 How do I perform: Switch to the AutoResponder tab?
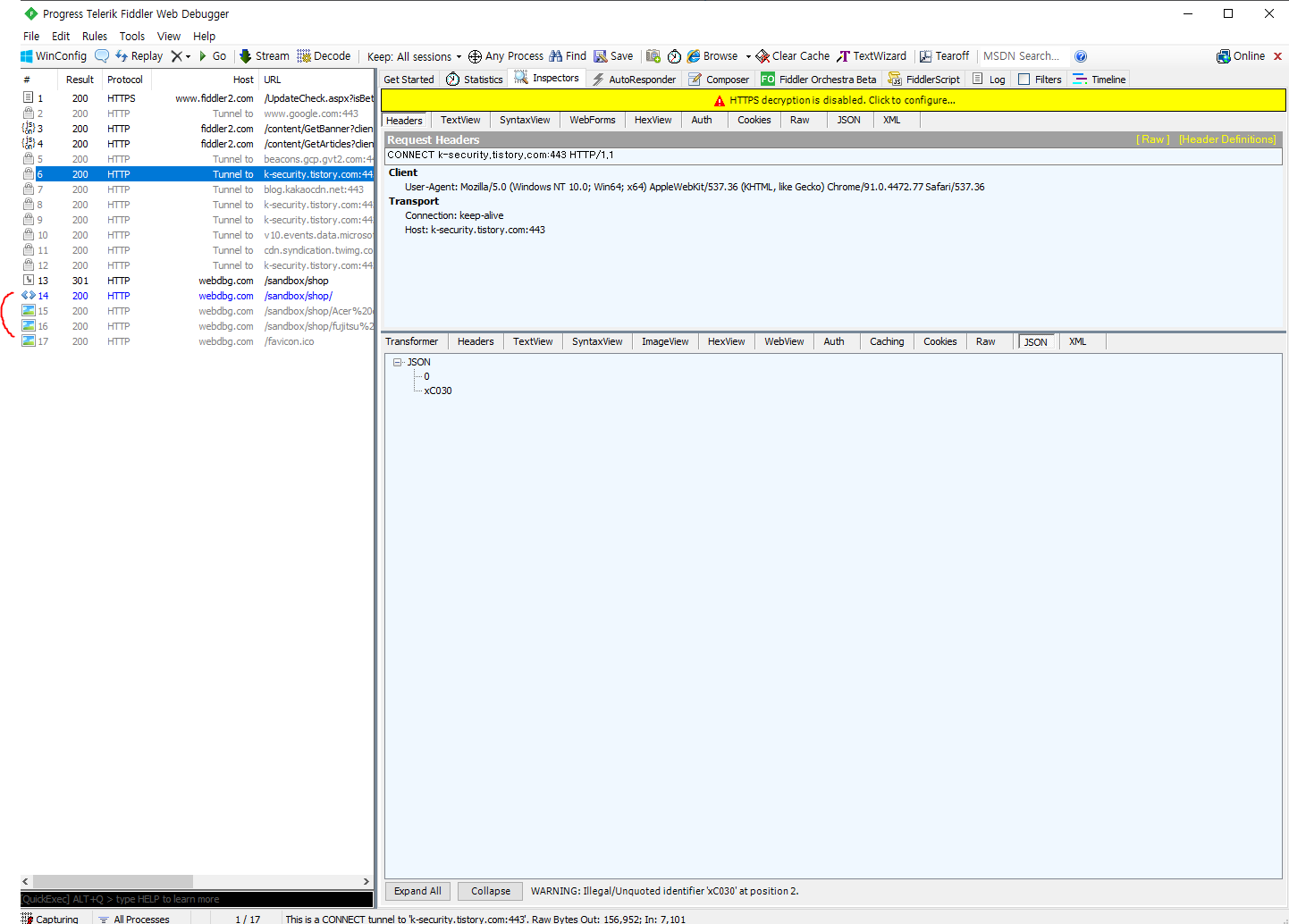[x=633, y=80]
